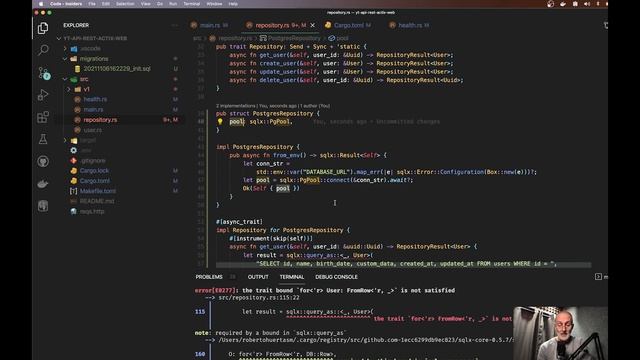This screenshot has width=640, height=360.
Task: Open the Window menu
Action: [214, 4]
